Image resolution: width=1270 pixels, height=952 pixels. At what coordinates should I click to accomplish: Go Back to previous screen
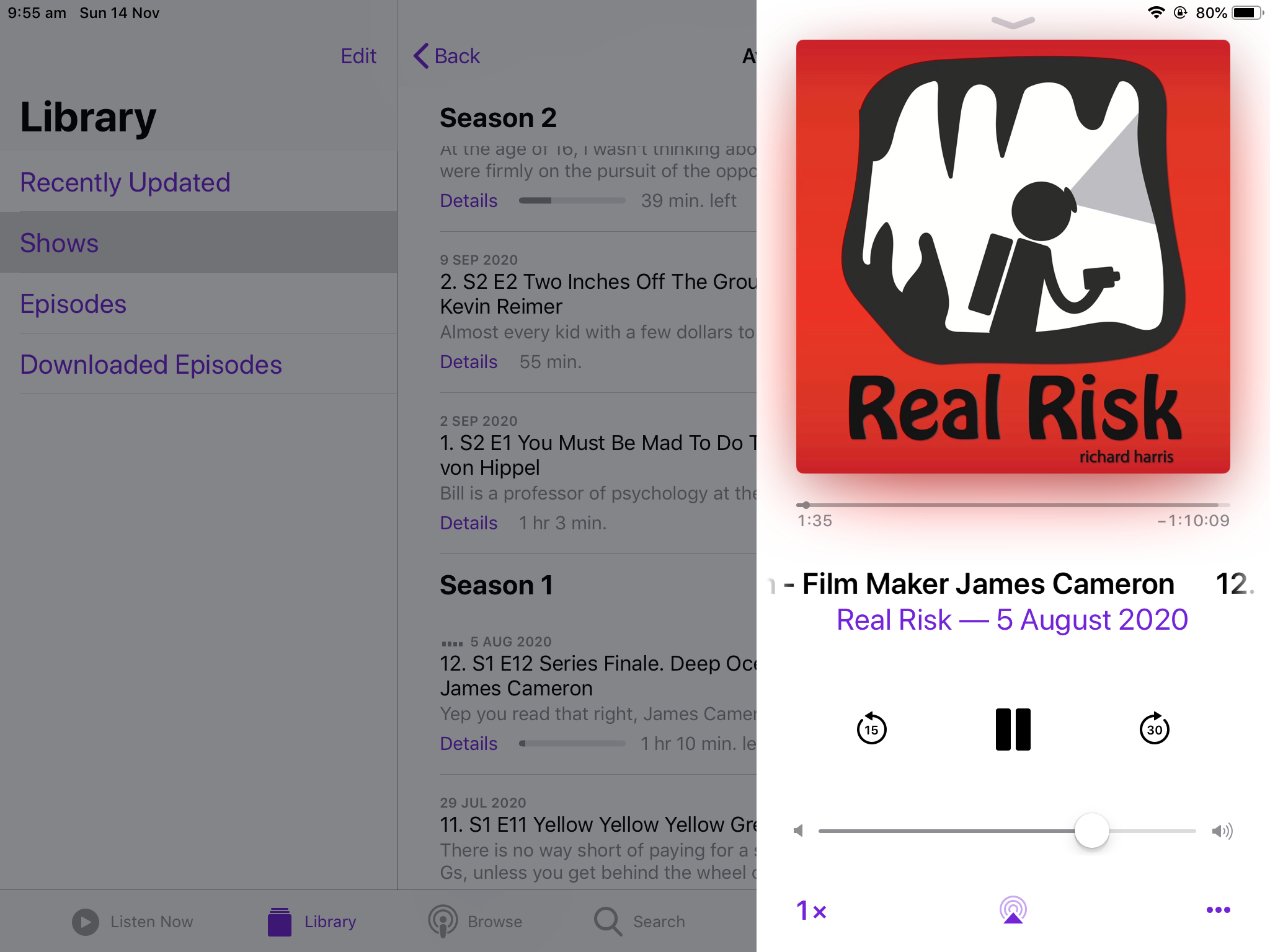(446, 56)
